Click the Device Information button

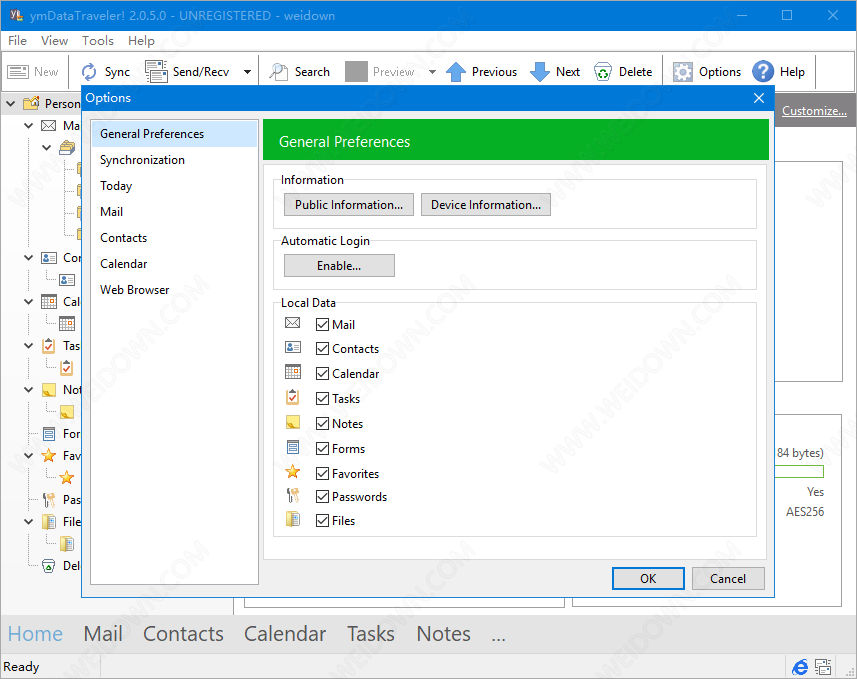[486, 204]
